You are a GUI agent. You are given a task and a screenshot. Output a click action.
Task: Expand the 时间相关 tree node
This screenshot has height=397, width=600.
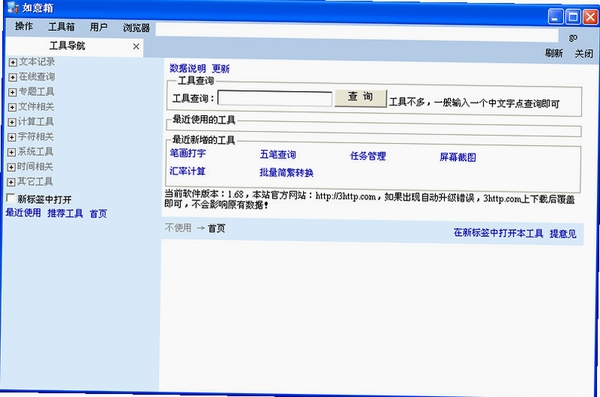(11, 167)
